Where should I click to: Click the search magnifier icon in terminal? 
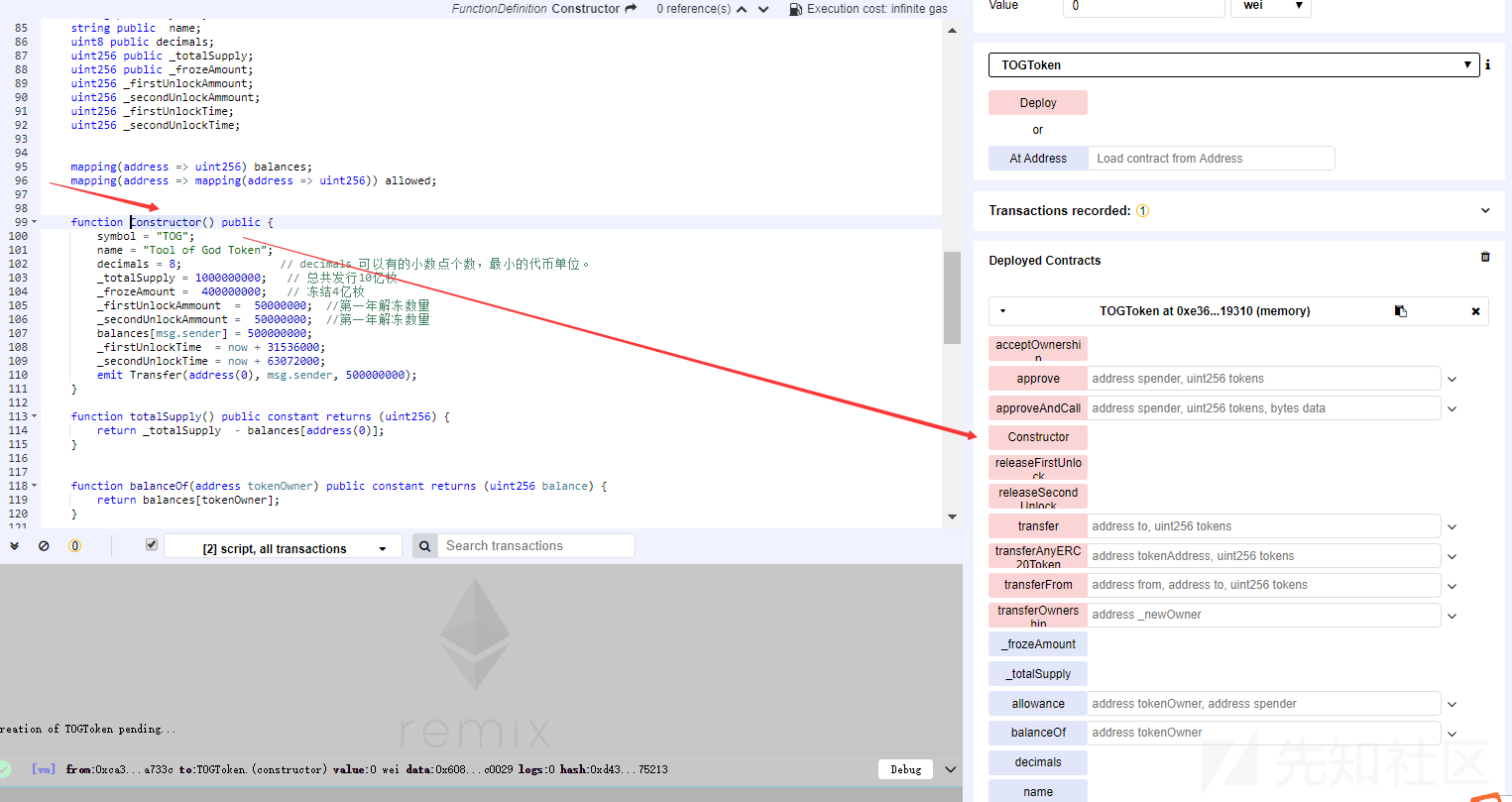[x=424, y=546]
